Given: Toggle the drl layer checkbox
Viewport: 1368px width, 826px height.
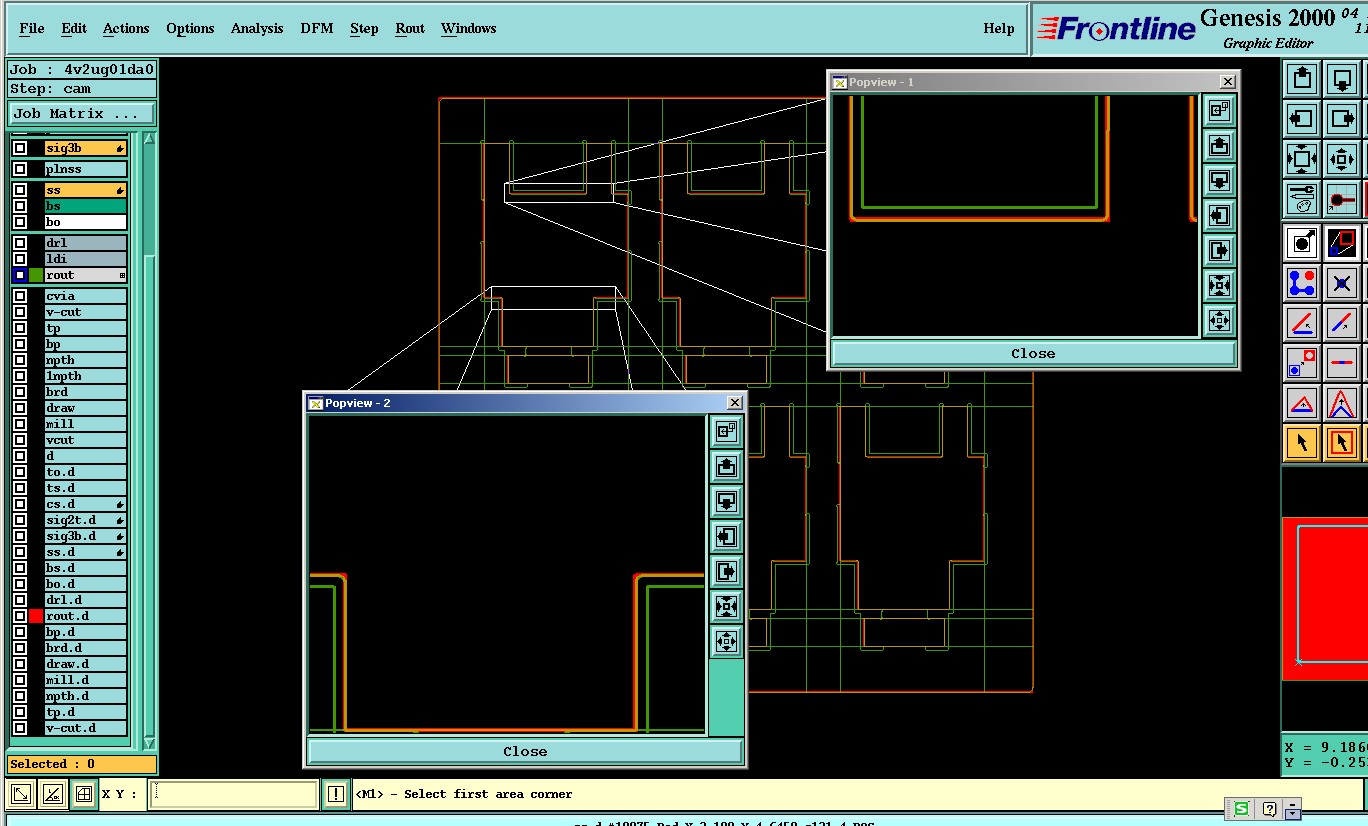Looking at the screenshot, I should coord(20,243).
